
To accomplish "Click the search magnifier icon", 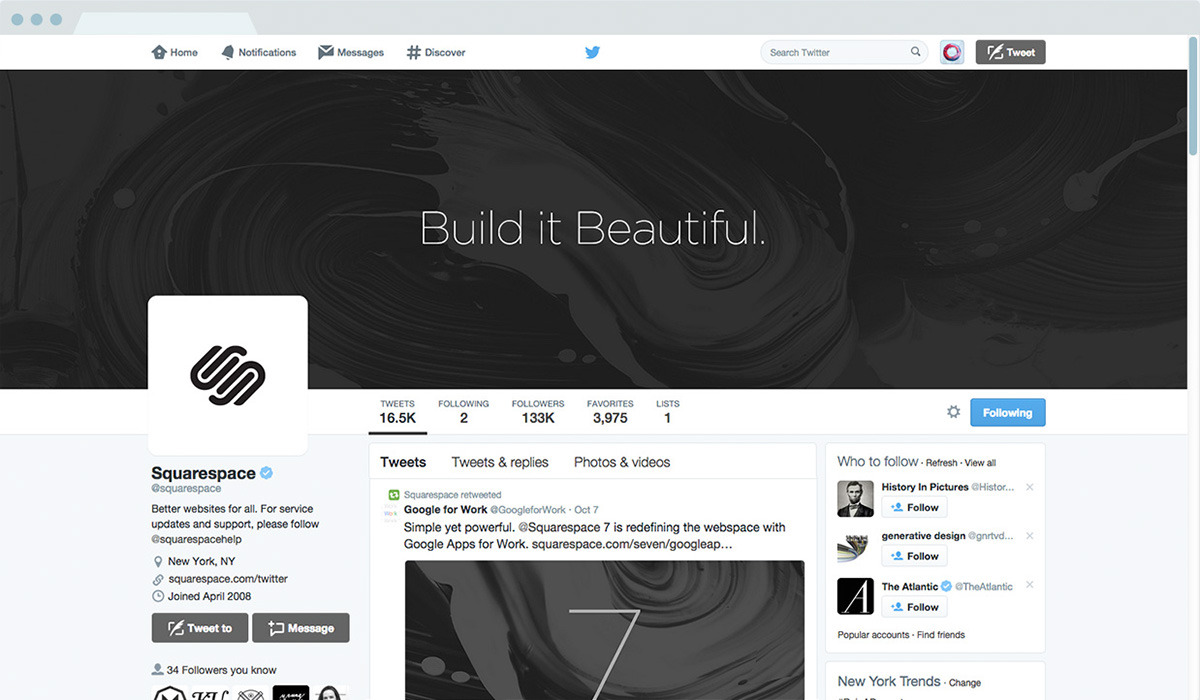I will (x=915, y=52).
